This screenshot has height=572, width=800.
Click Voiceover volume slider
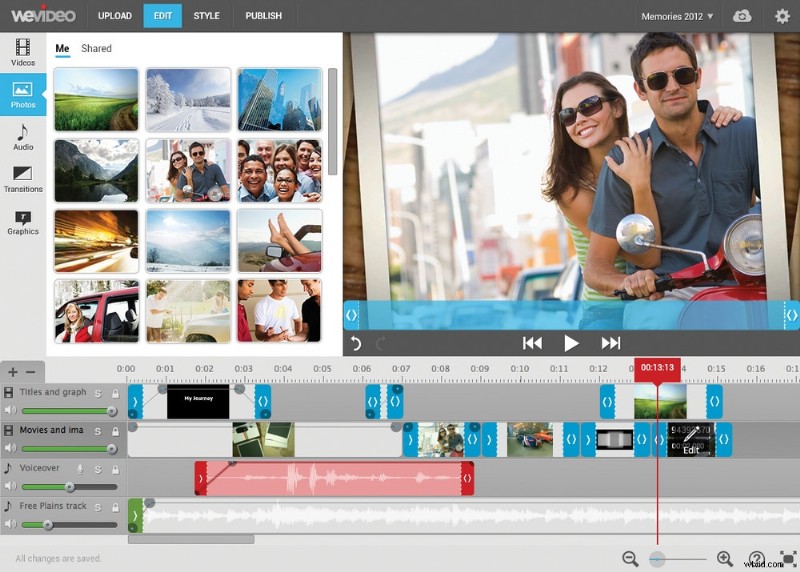(x=69, y=487)
